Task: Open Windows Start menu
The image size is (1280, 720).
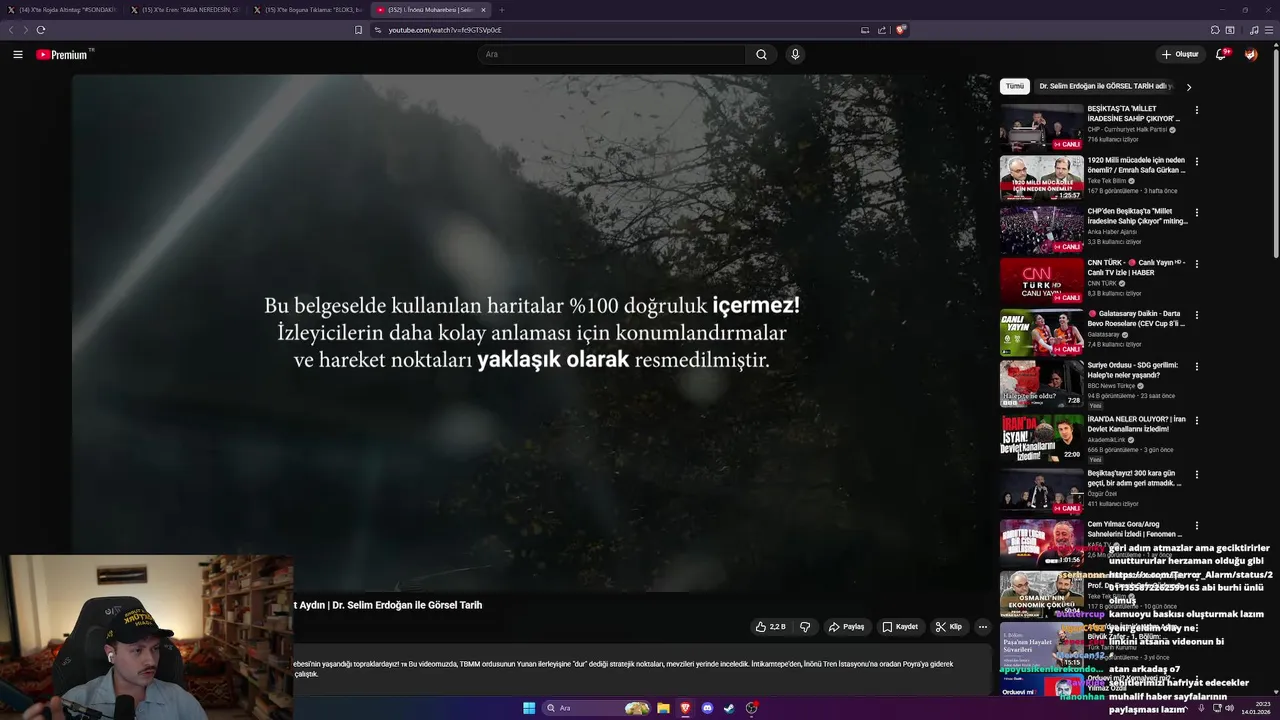Action: 529,708
